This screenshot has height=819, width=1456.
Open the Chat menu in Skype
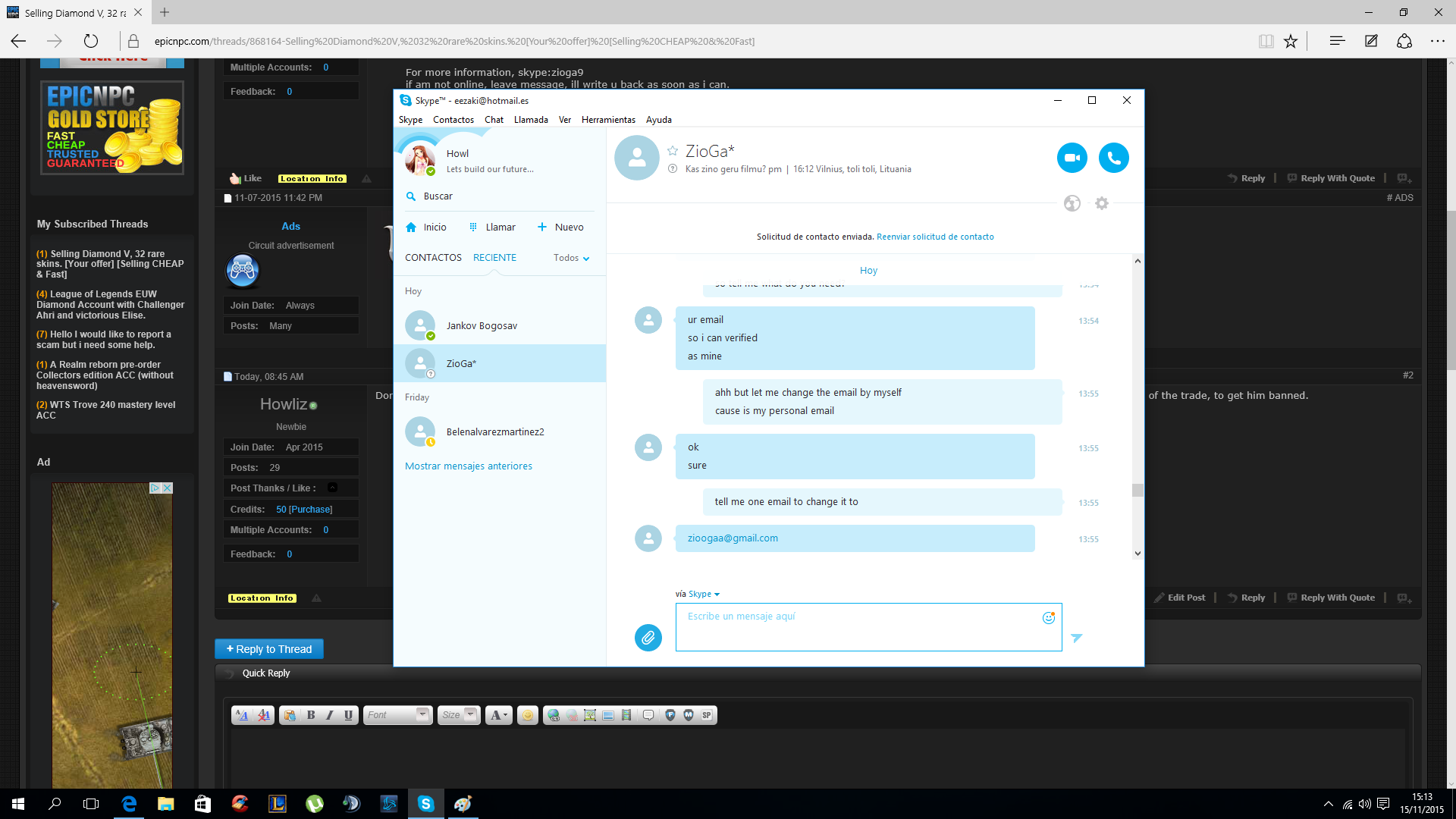tap(494, 120)
